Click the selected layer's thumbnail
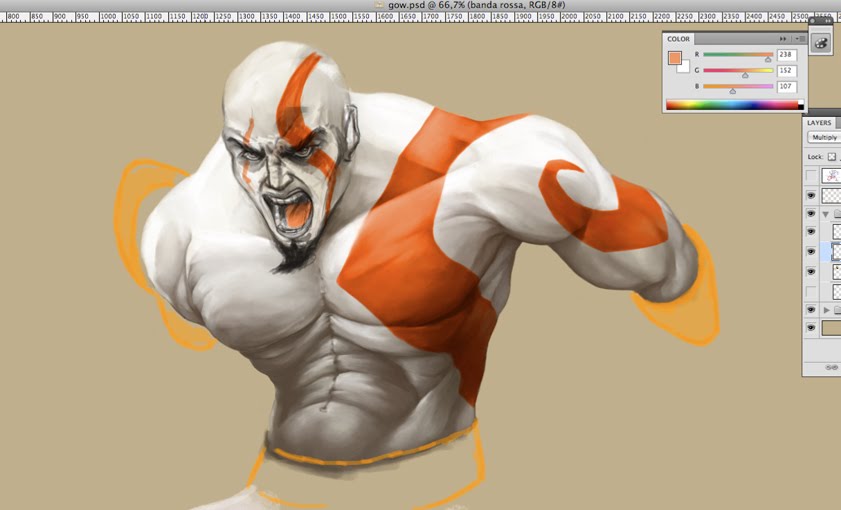Viewport: 841px width, 510px height. pyautogui.click(x=836, y=252)
